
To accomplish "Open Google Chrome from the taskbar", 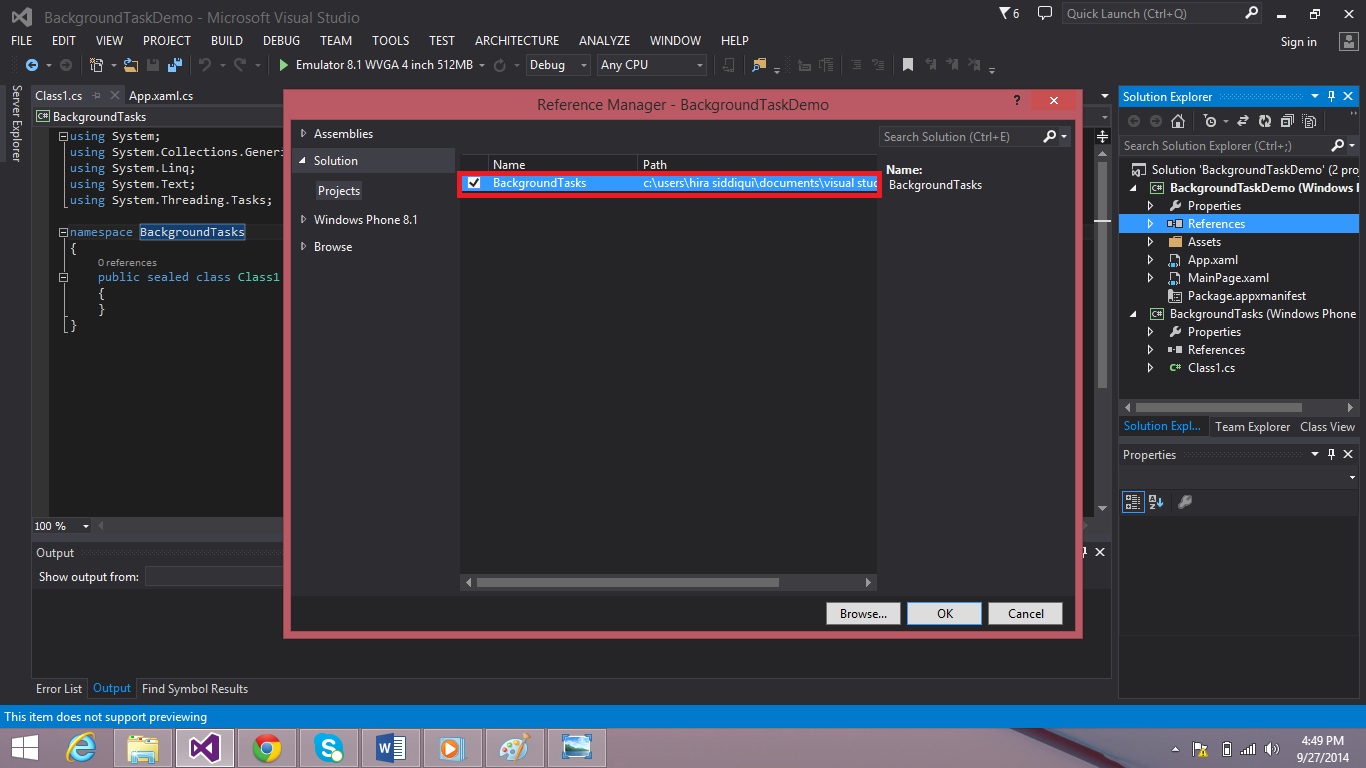I will click(x=266, y=747).
